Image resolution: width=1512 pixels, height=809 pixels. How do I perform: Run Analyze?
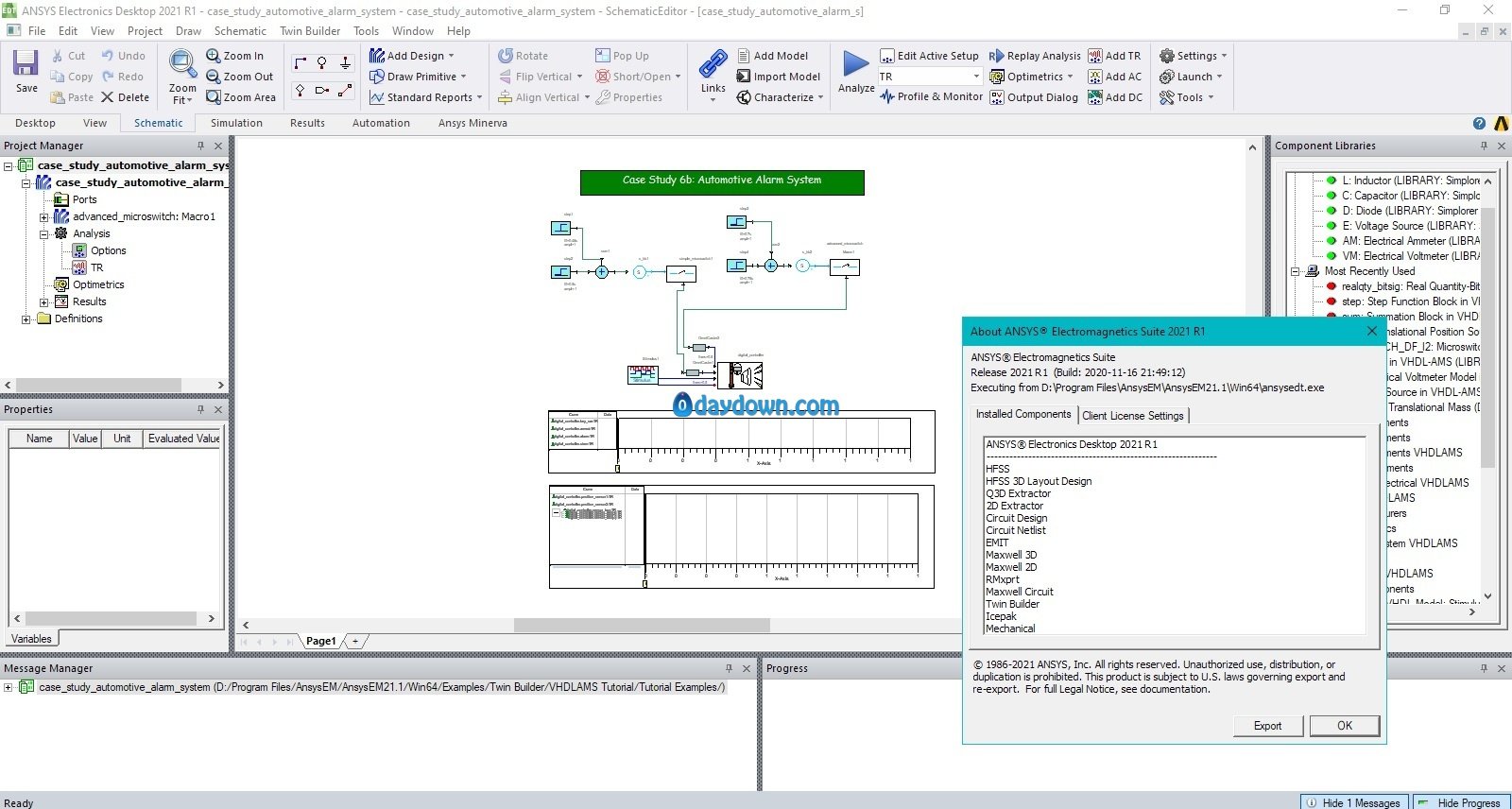coord(856,71)
